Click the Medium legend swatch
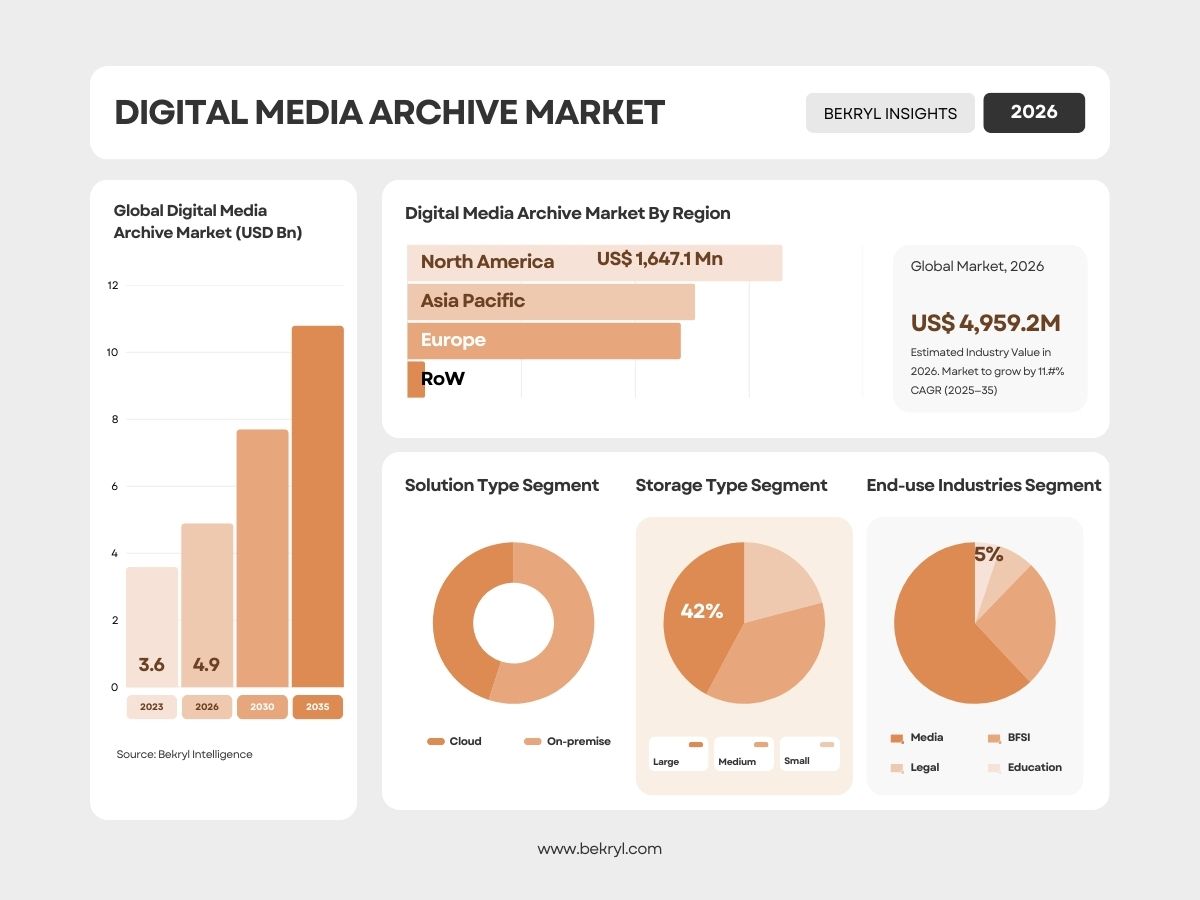 [761, 745]
